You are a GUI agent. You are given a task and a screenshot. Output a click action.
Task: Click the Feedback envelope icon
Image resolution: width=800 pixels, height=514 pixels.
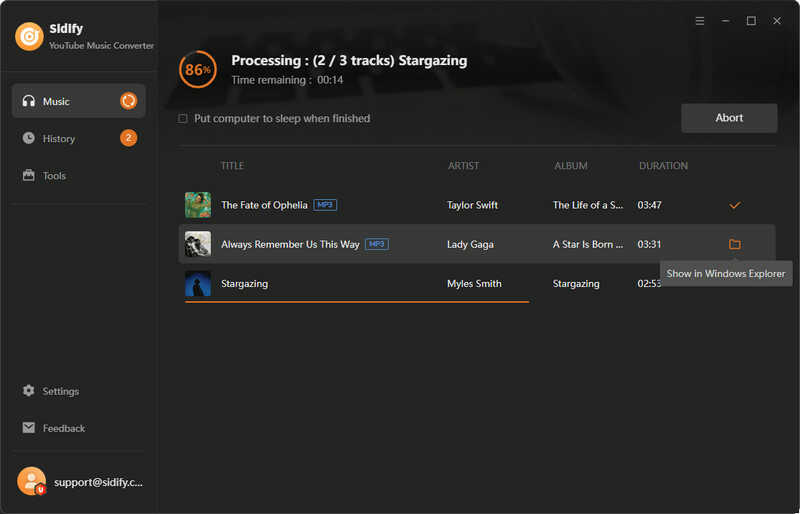(29, 428)
